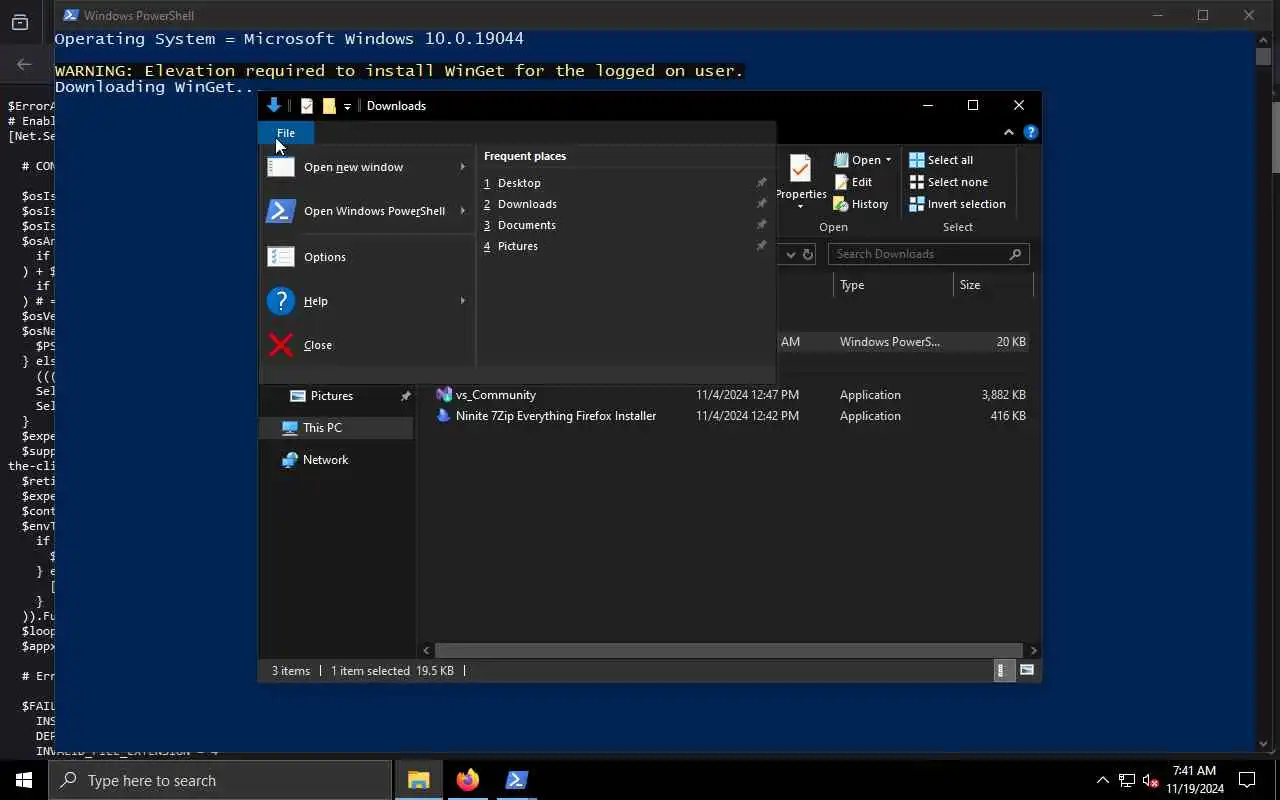Switch to large icons view in status bar

pyautogui.click(x=1027, y=671)
